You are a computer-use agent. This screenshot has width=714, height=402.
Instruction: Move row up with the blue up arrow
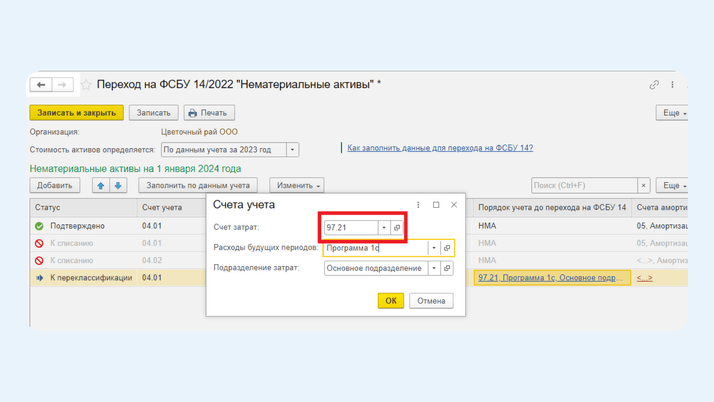coord(101,185)
